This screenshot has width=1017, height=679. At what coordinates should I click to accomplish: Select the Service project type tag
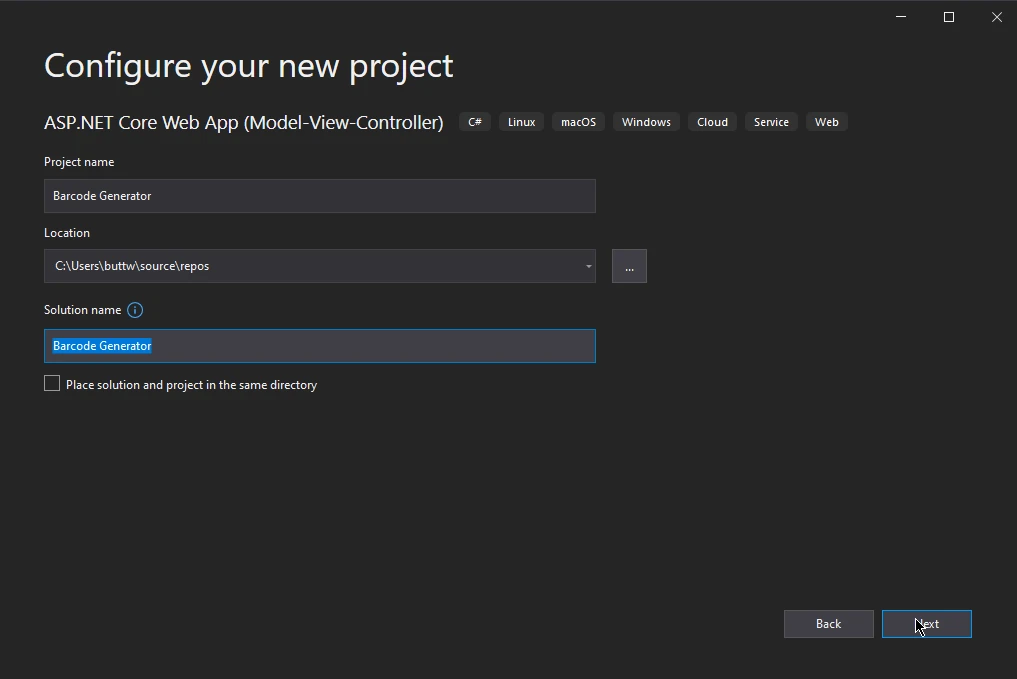pos(771,122)
